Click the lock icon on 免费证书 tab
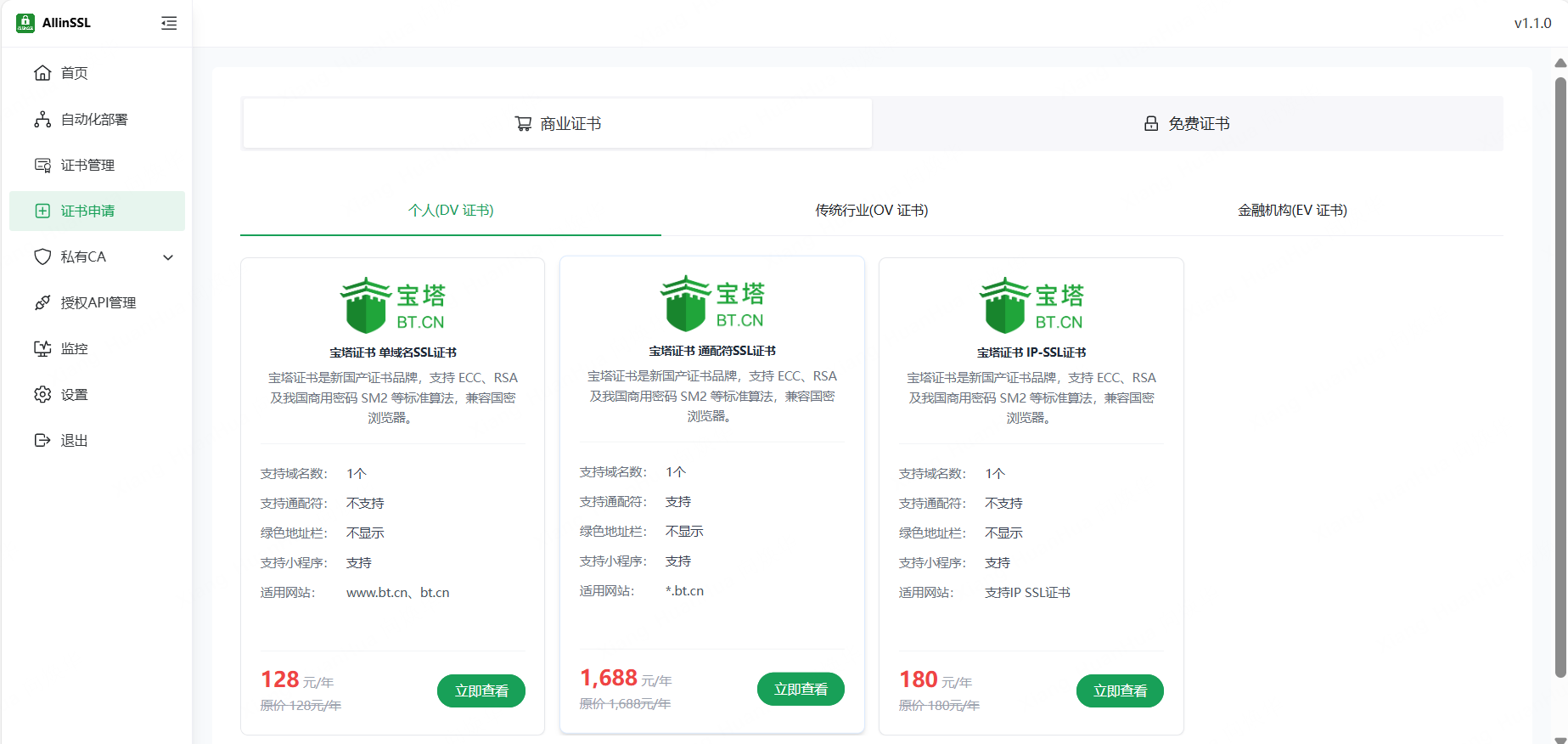The height and width of the screenshot is (744, 1568). coord(1151,124)
